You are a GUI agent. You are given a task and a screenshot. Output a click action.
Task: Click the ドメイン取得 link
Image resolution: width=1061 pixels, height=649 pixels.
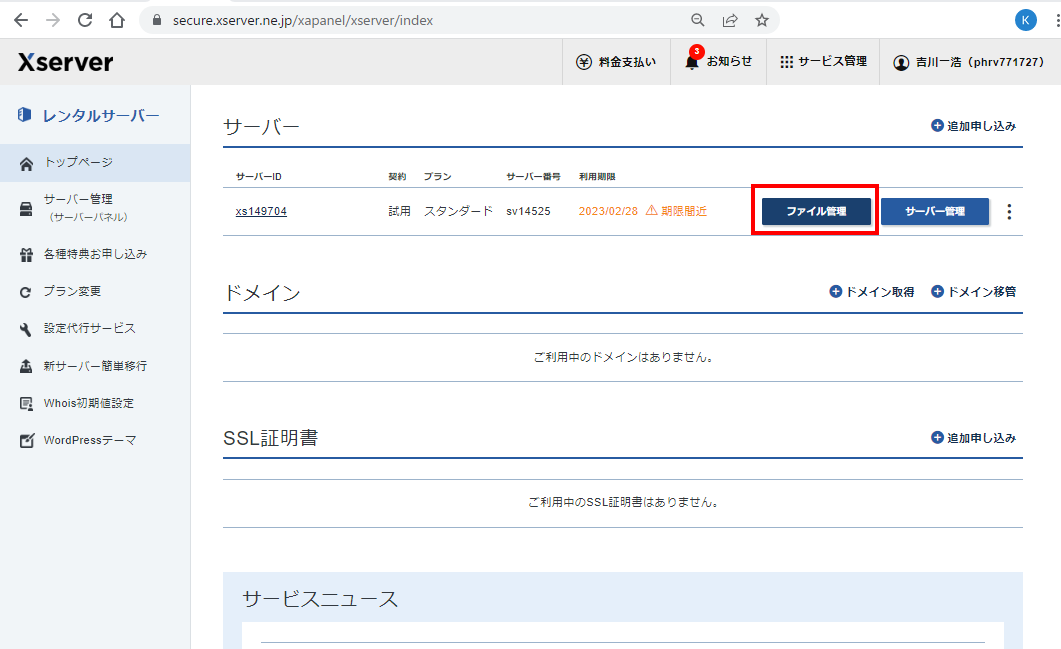[872, 292]
